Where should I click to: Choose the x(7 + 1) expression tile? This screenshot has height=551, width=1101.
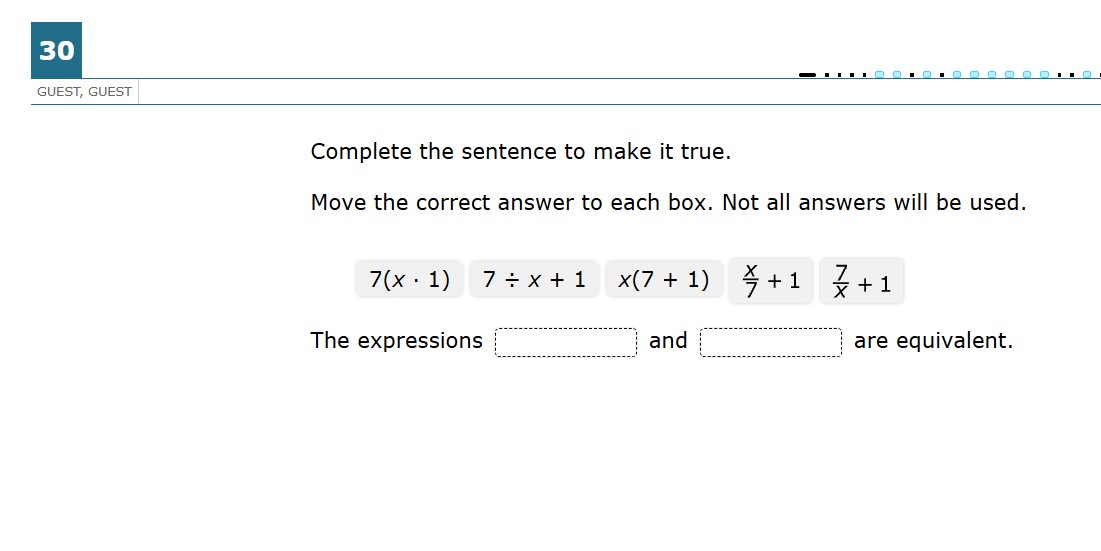click(x=664, y=279)
